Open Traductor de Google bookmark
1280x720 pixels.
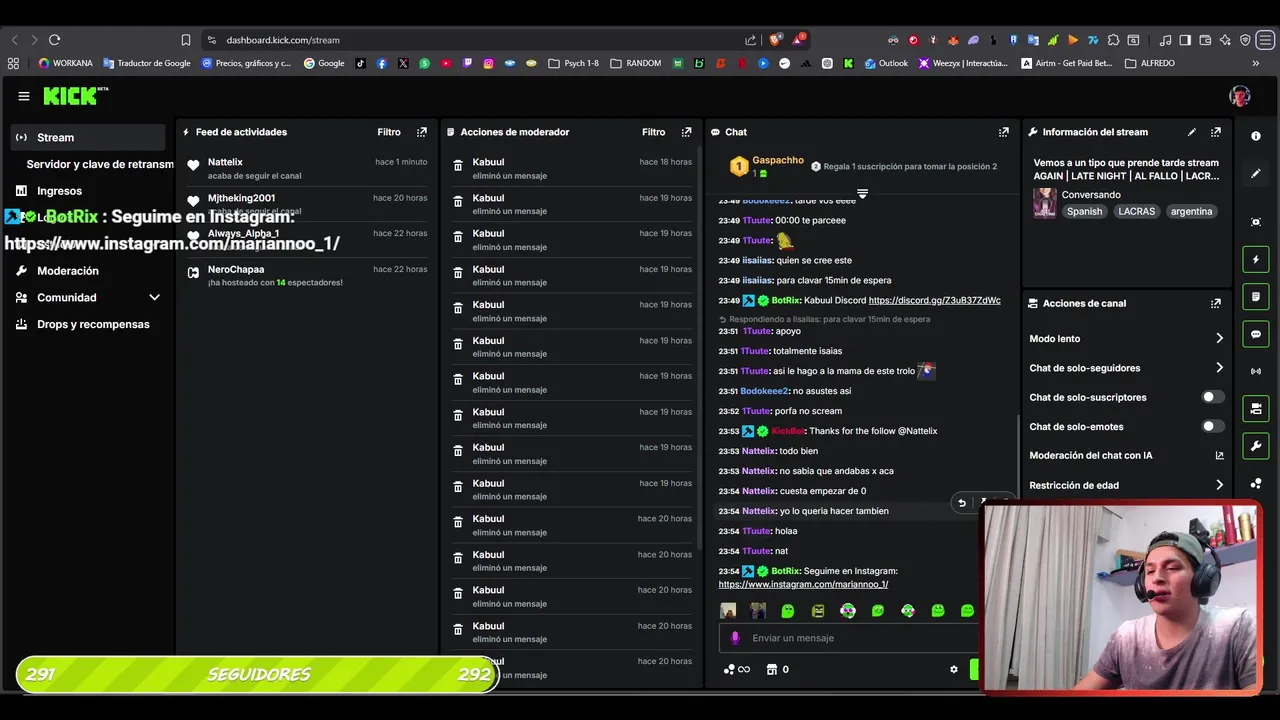coord(147,63)
